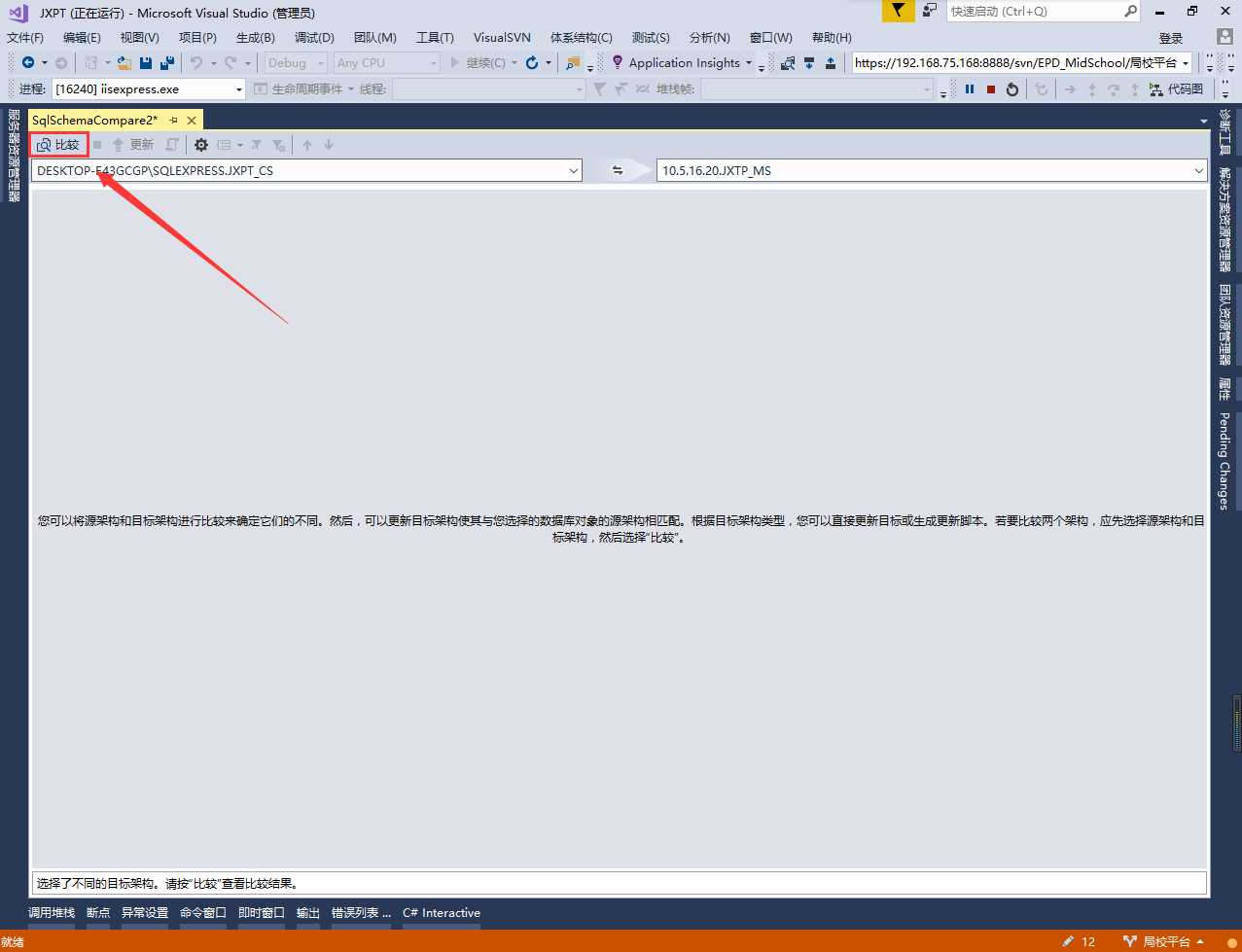Focus the 快速启动 quick launch box
The image size is (1242, 952).
[1043, 11]
